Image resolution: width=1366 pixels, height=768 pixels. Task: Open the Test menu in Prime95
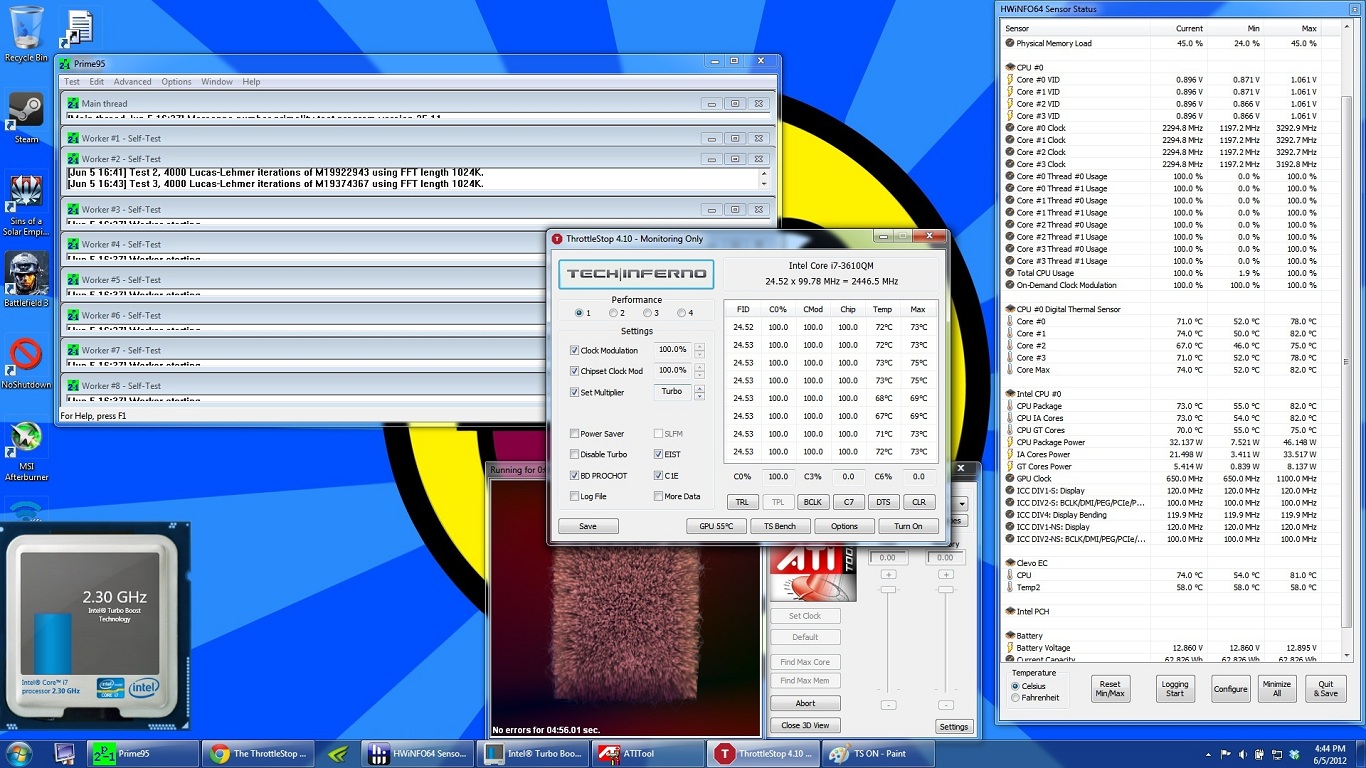click(72, 82)
